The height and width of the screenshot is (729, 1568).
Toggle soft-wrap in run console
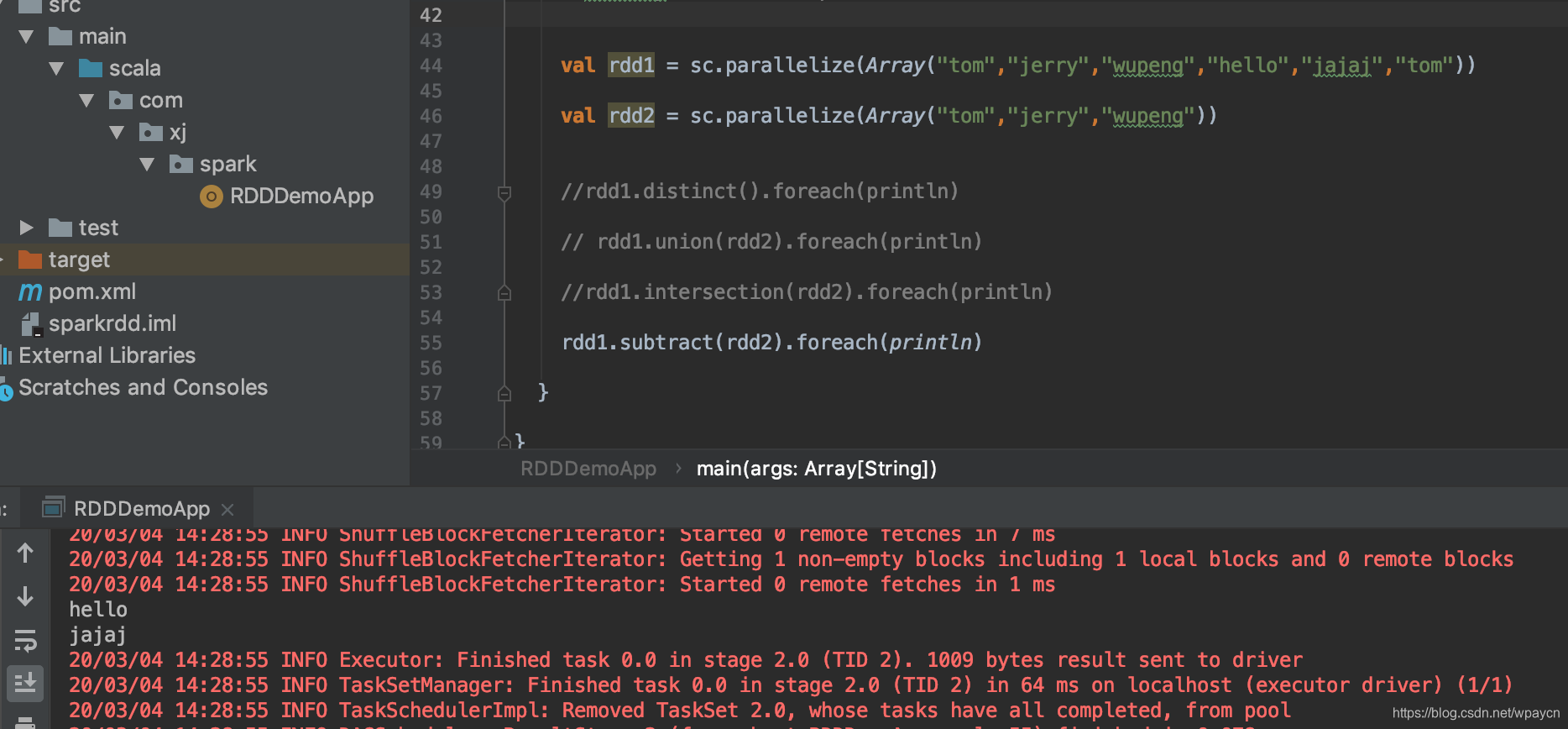pos(25,642)
